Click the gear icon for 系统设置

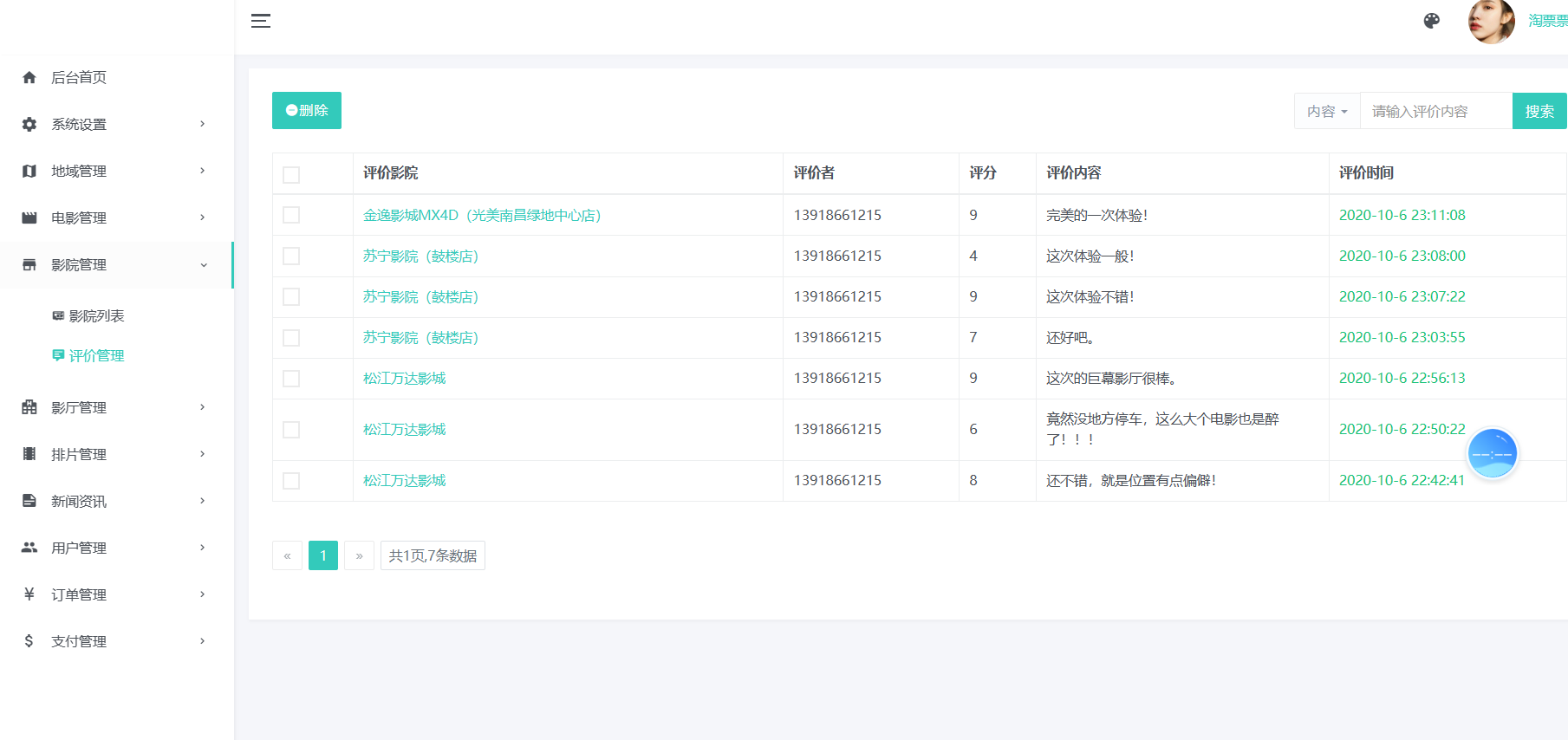click(x=29, y=125)
